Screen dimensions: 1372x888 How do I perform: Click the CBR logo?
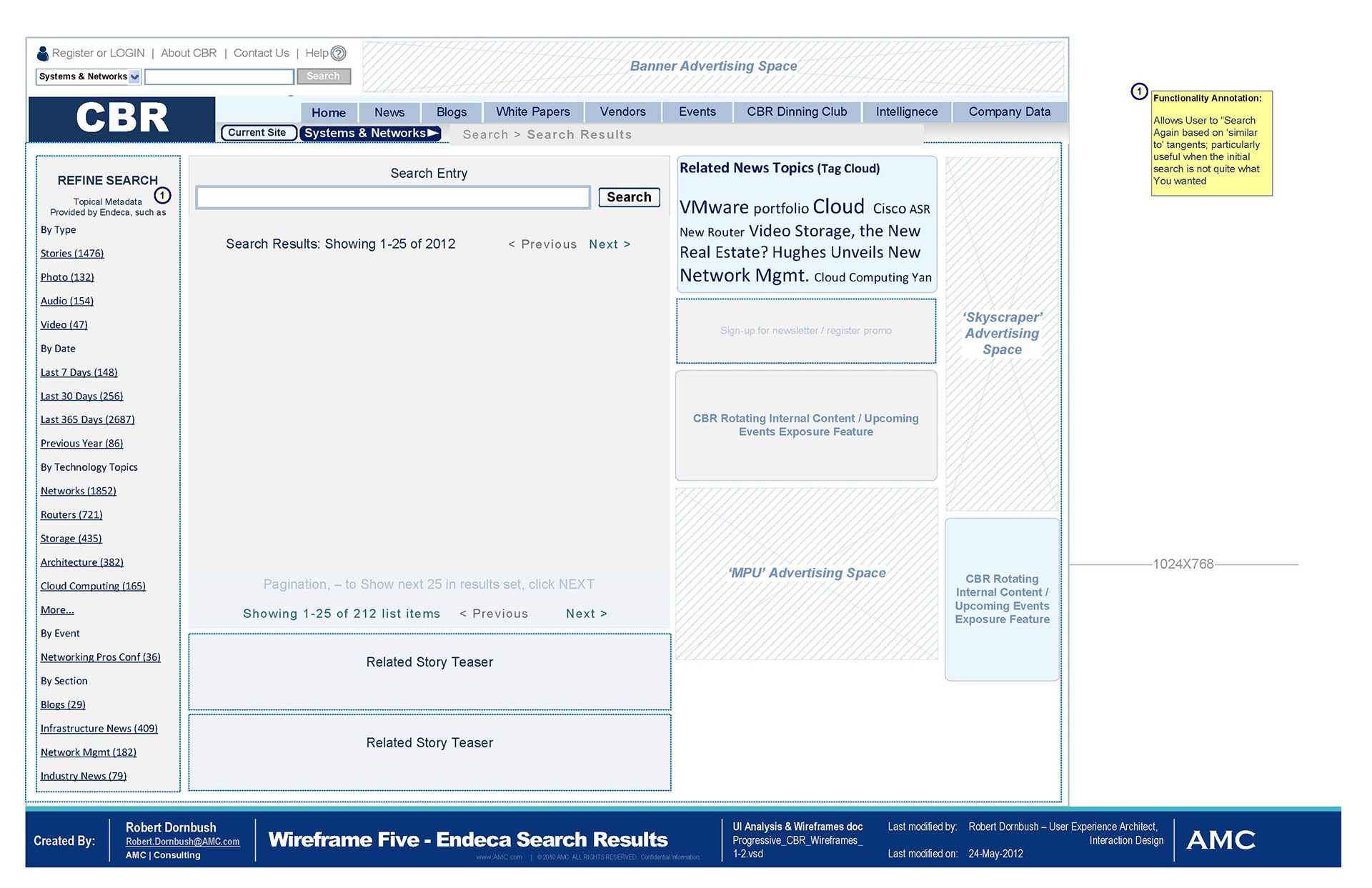[x=121, y=118]
